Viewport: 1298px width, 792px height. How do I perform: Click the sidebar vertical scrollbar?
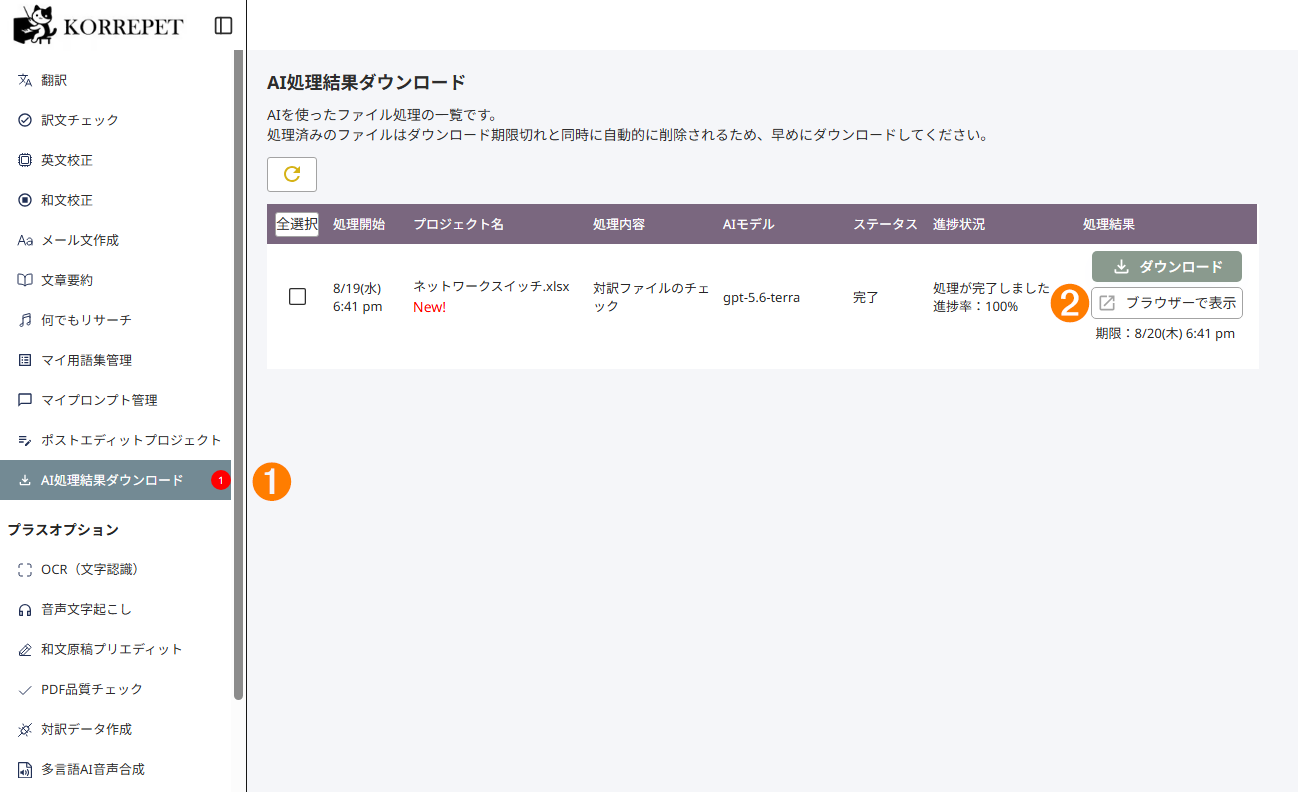click(x=238, y=375)
